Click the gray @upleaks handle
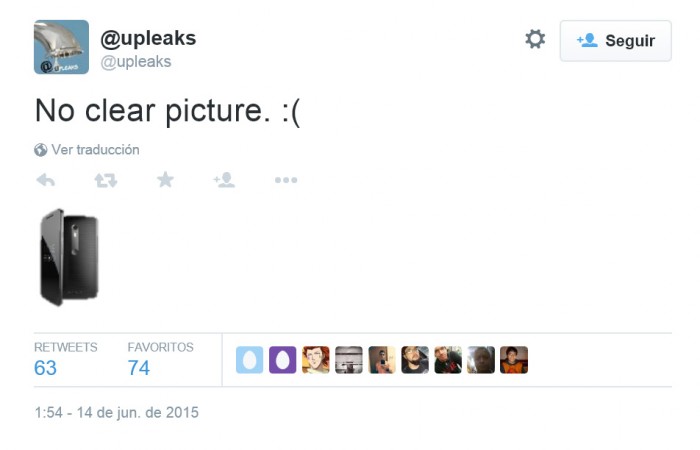Viewport: 700px width, 450px height. tap(136, 62)
